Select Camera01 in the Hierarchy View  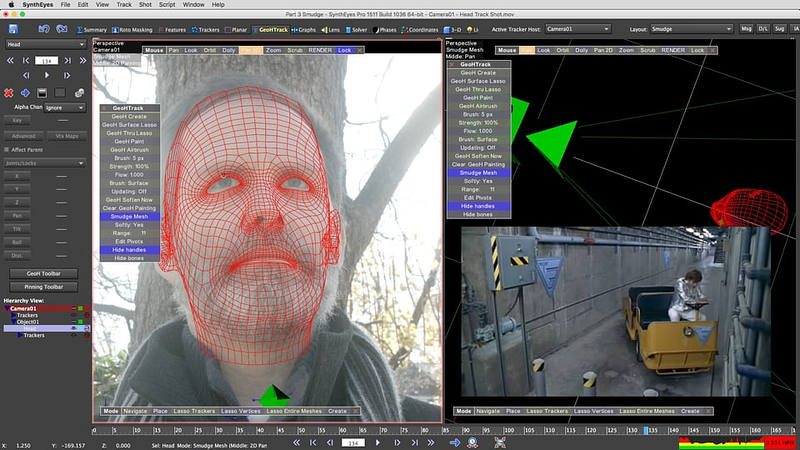coord(25,309)
